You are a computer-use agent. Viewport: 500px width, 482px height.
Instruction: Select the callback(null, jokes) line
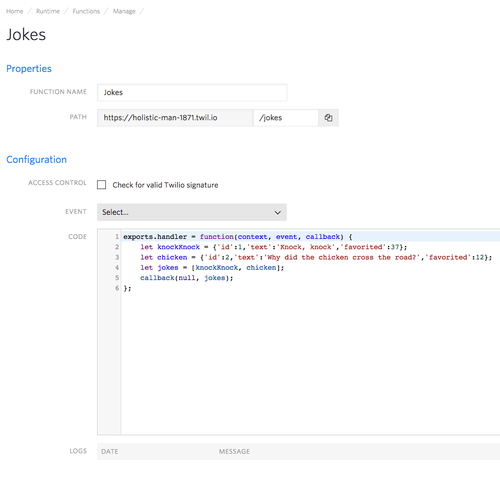[186, 278]
